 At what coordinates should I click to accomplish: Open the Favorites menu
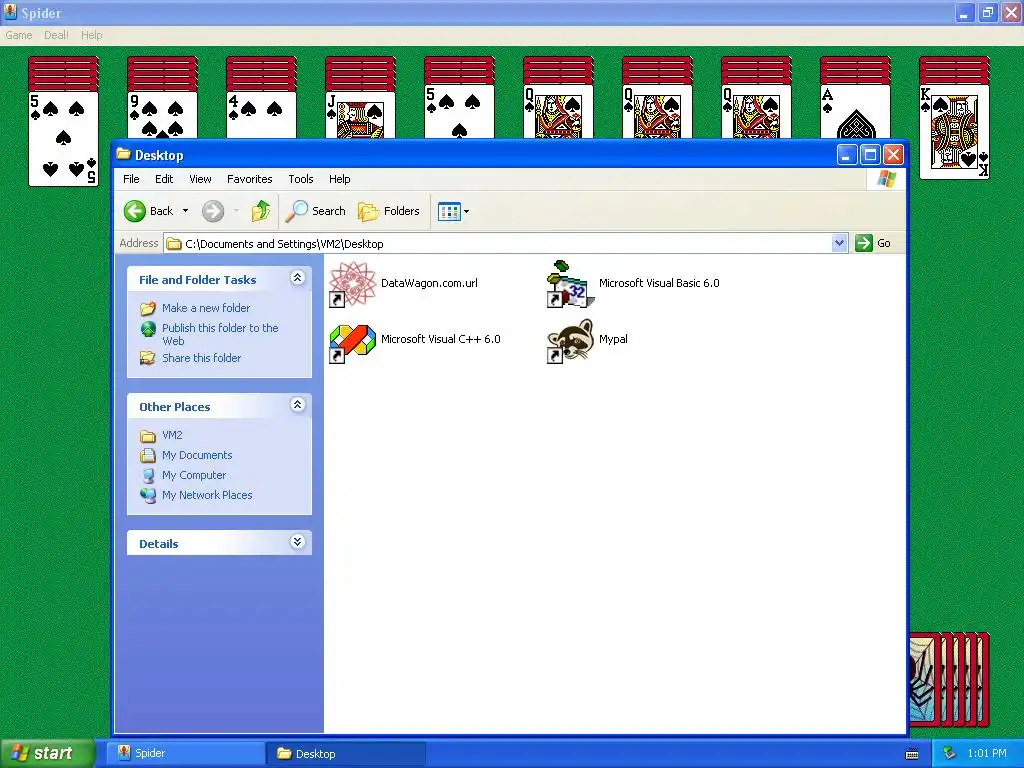(249, 179)
